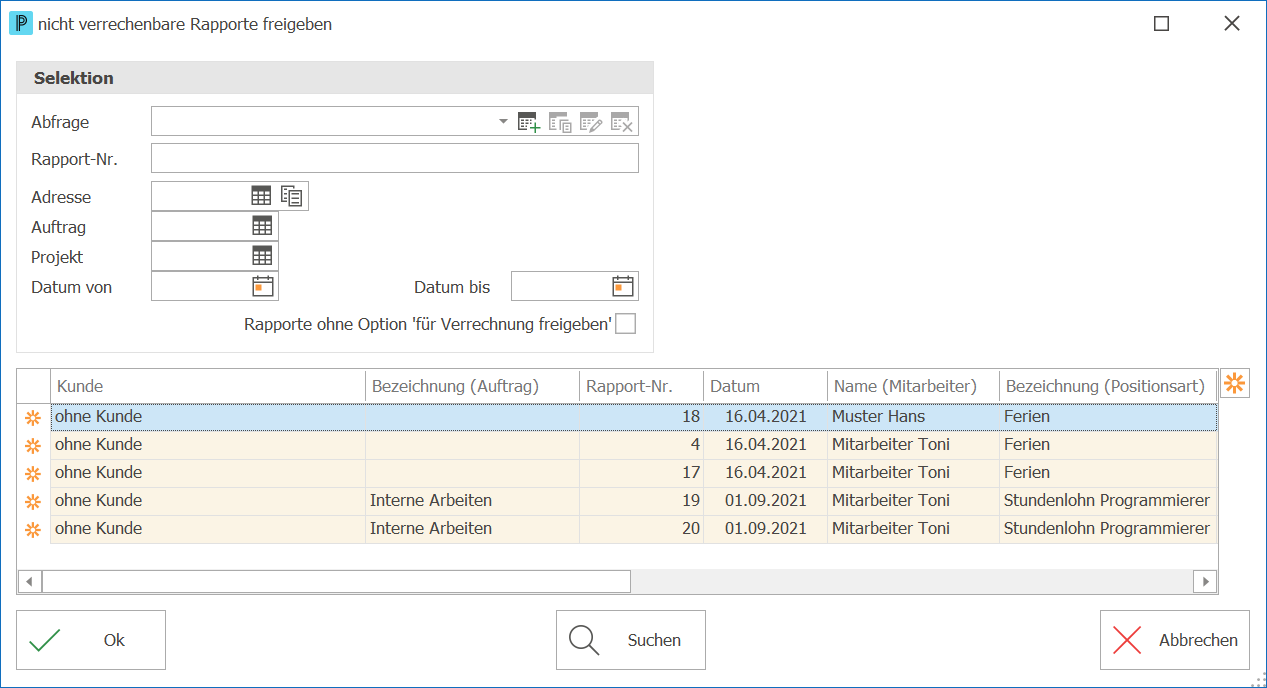Focus the Rapport-Nr. input field

point(395,158)
